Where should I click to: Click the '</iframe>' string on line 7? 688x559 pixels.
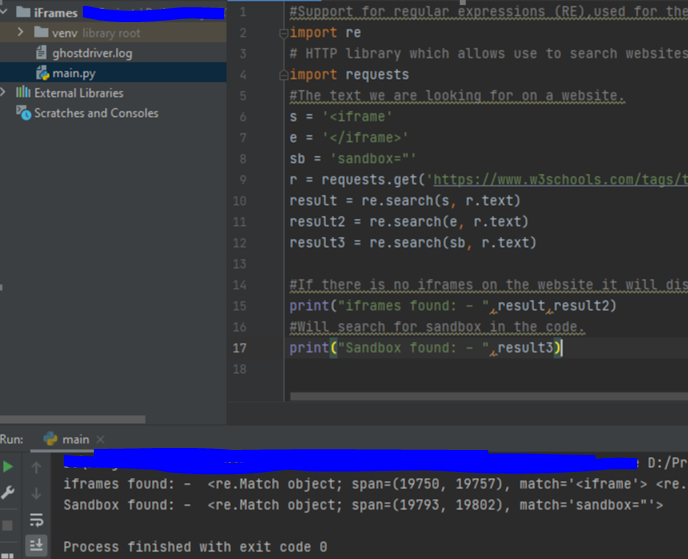[365, 138]
